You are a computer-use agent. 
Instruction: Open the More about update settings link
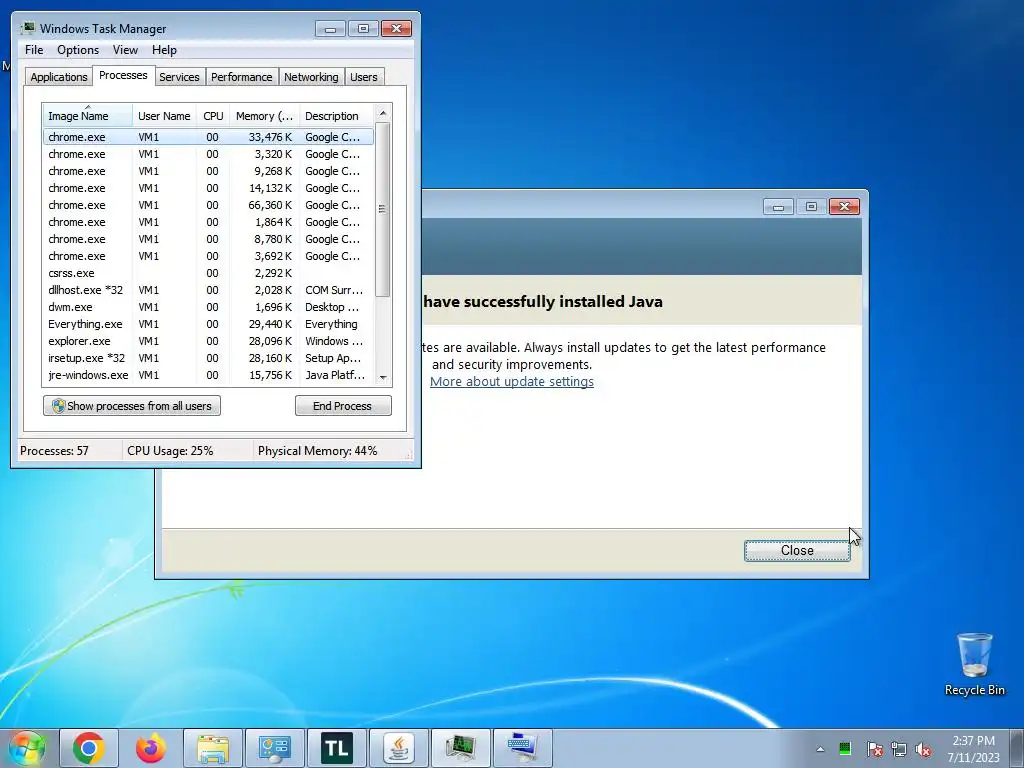tap(511, 381)
